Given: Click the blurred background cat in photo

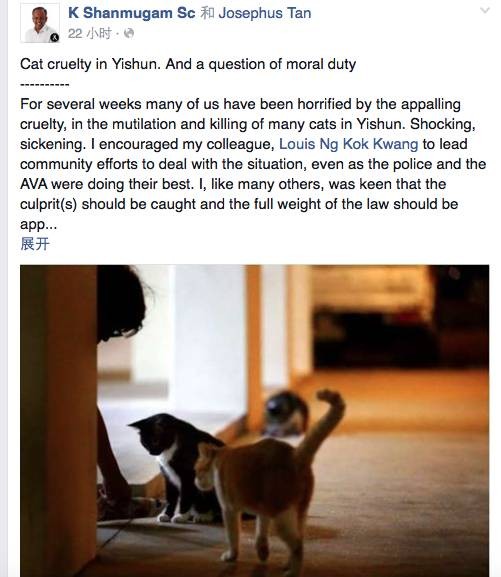Looking at the screenshot, I should click(285, 414).
